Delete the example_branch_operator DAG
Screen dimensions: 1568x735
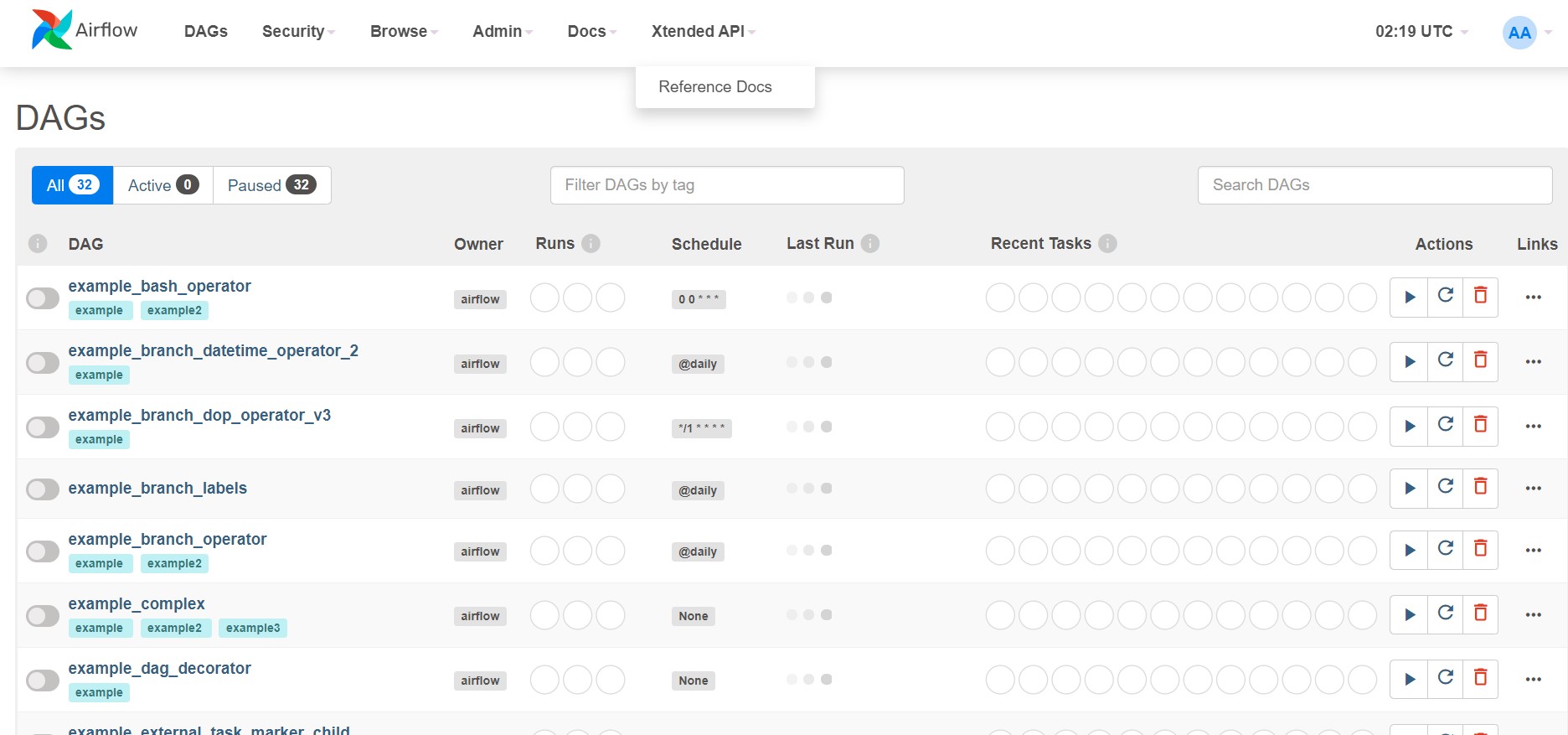coord(1480,550)
